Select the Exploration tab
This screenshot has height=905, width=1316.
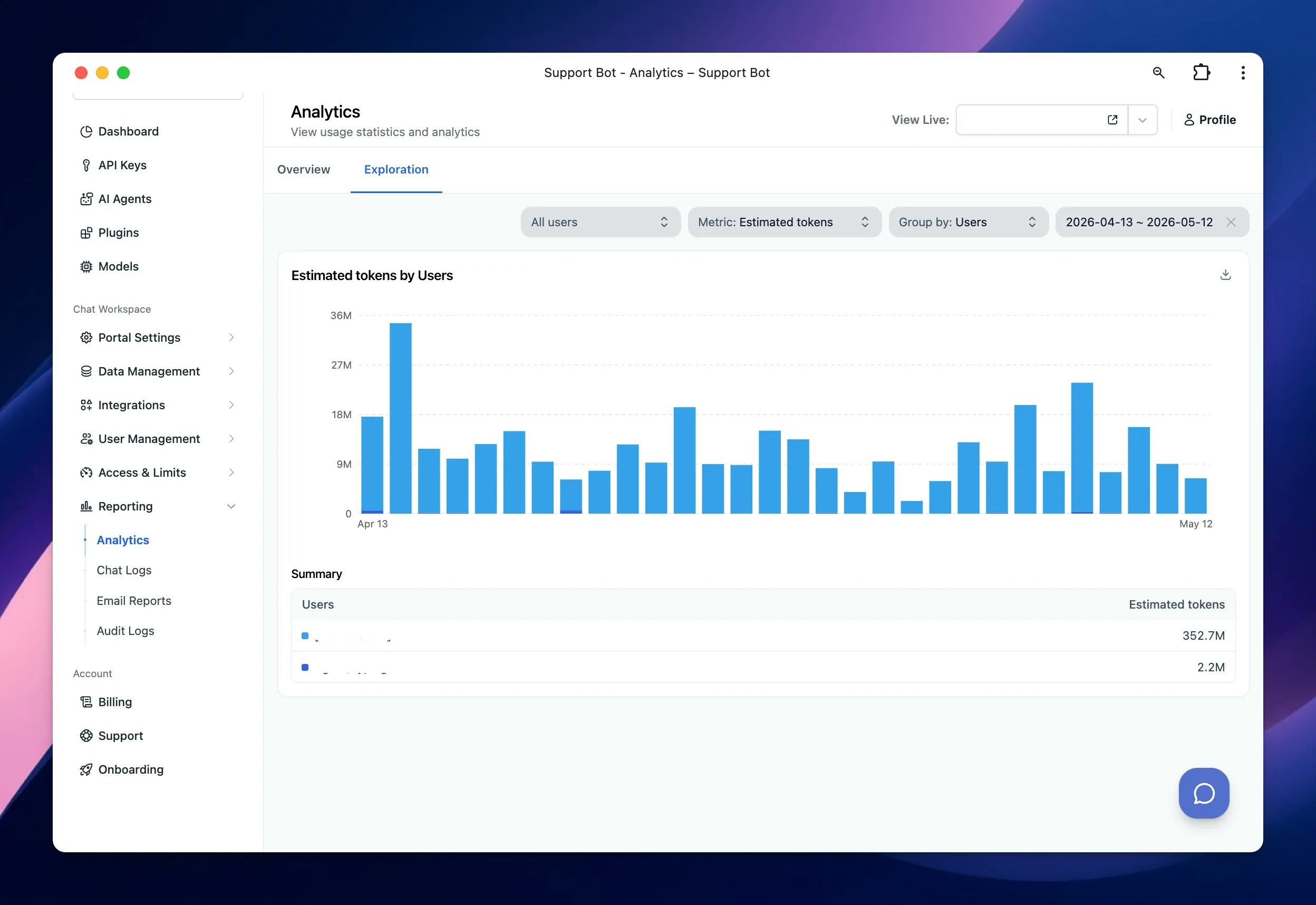[396, 169]
